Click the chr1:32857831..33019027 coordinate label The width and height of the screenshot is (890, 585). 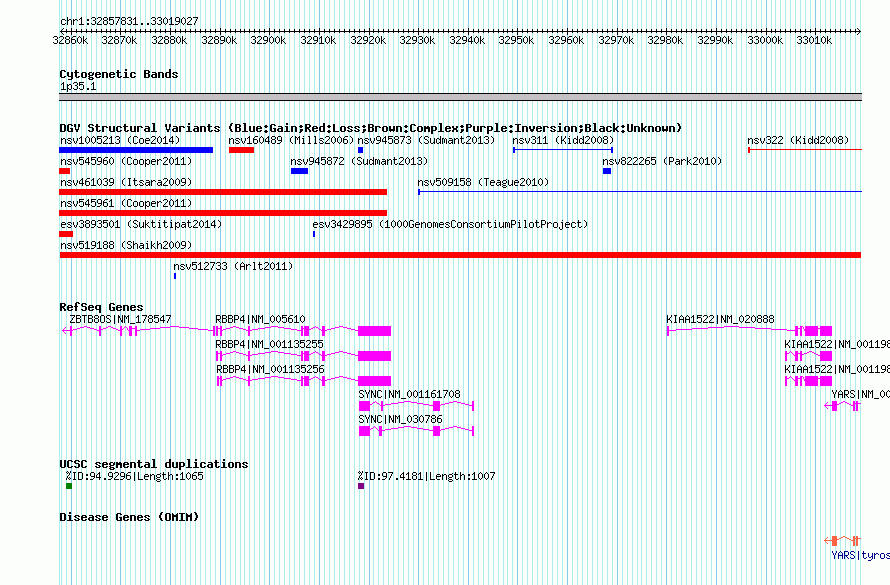(x=129, y=21)
